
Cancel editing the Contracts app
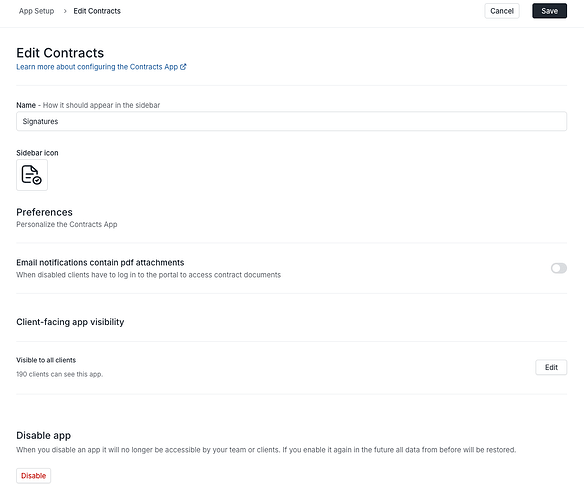pyautogui.click(x=502, y=11)
